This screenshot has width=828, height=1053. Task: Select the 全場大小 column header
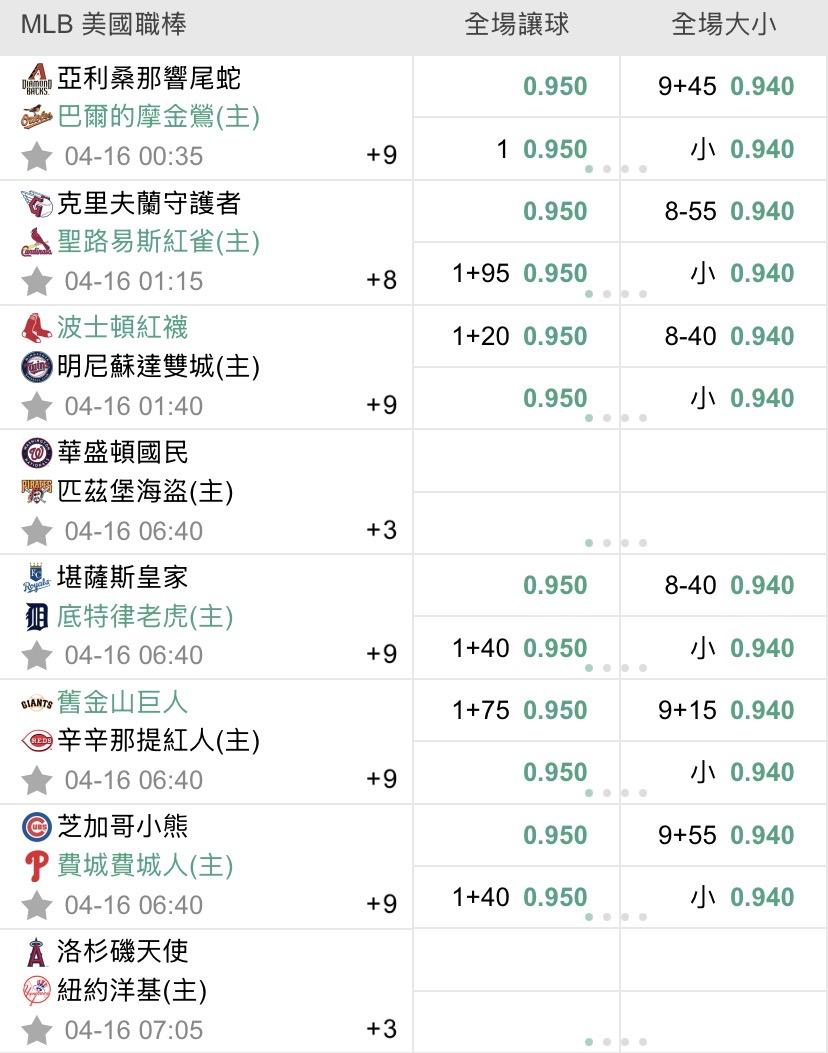[724, 25]
